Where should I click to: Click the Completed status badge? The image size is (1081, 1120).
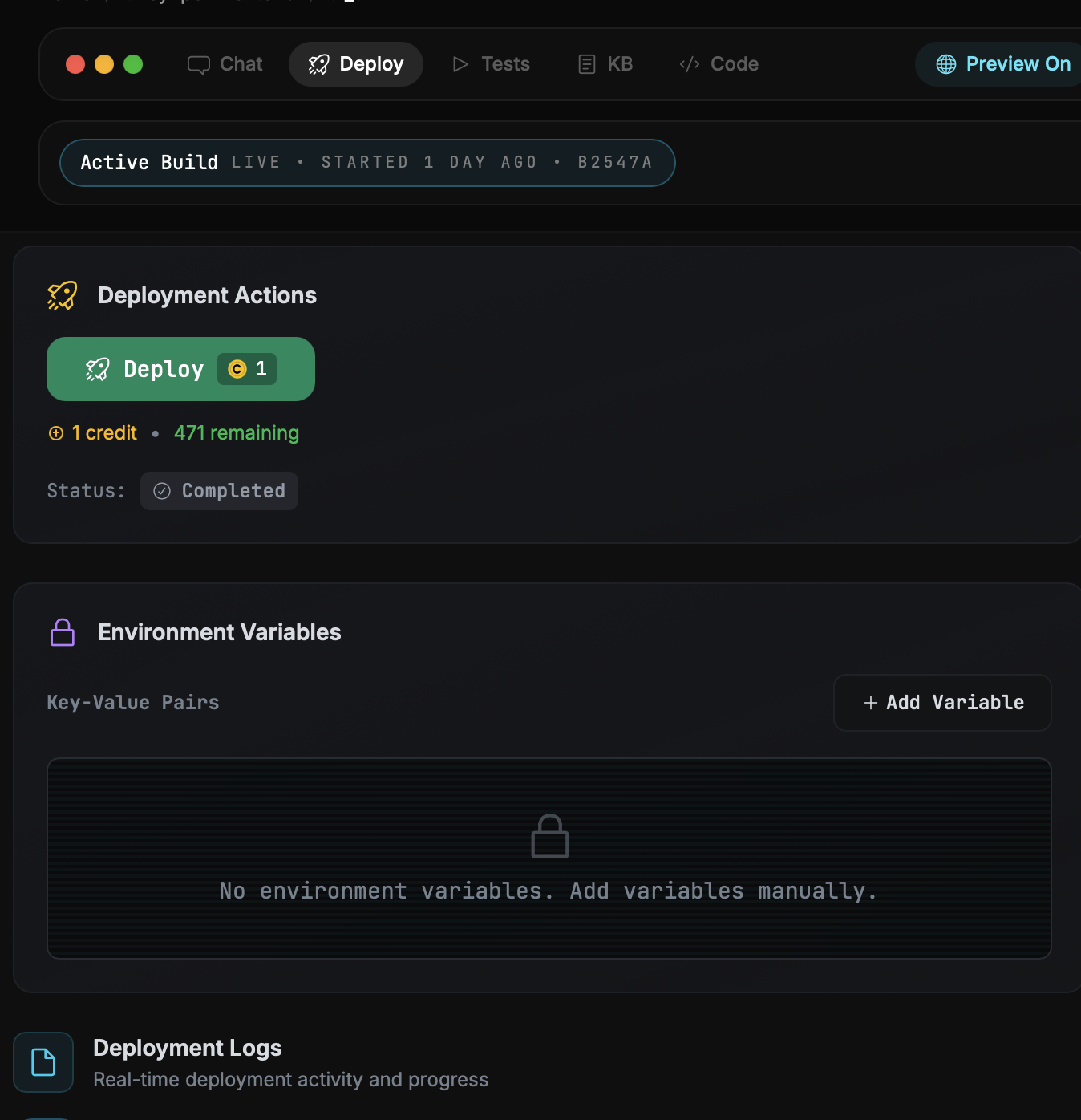point(219,491)
